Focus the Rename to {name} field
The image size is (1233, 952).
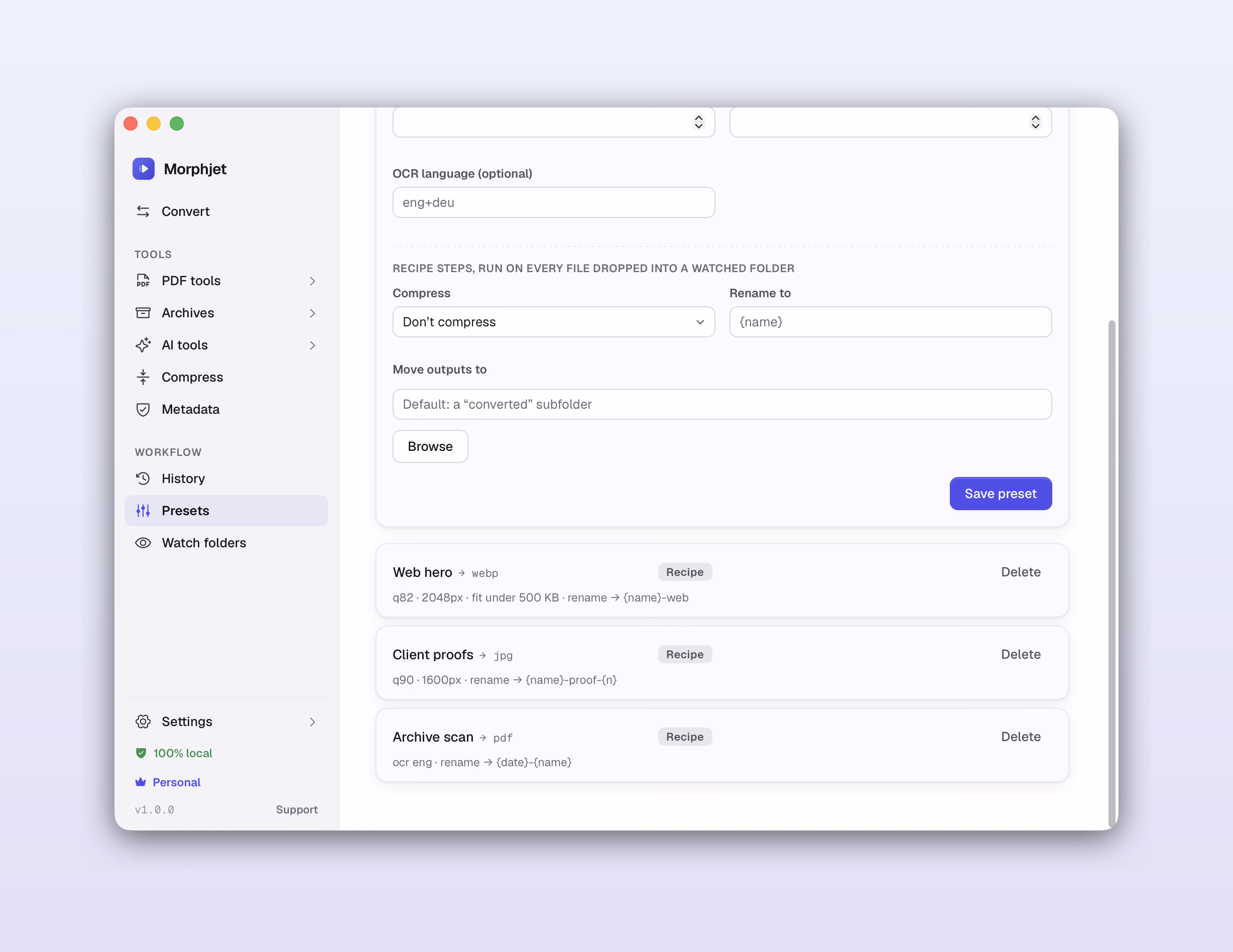tap(890, 322)
